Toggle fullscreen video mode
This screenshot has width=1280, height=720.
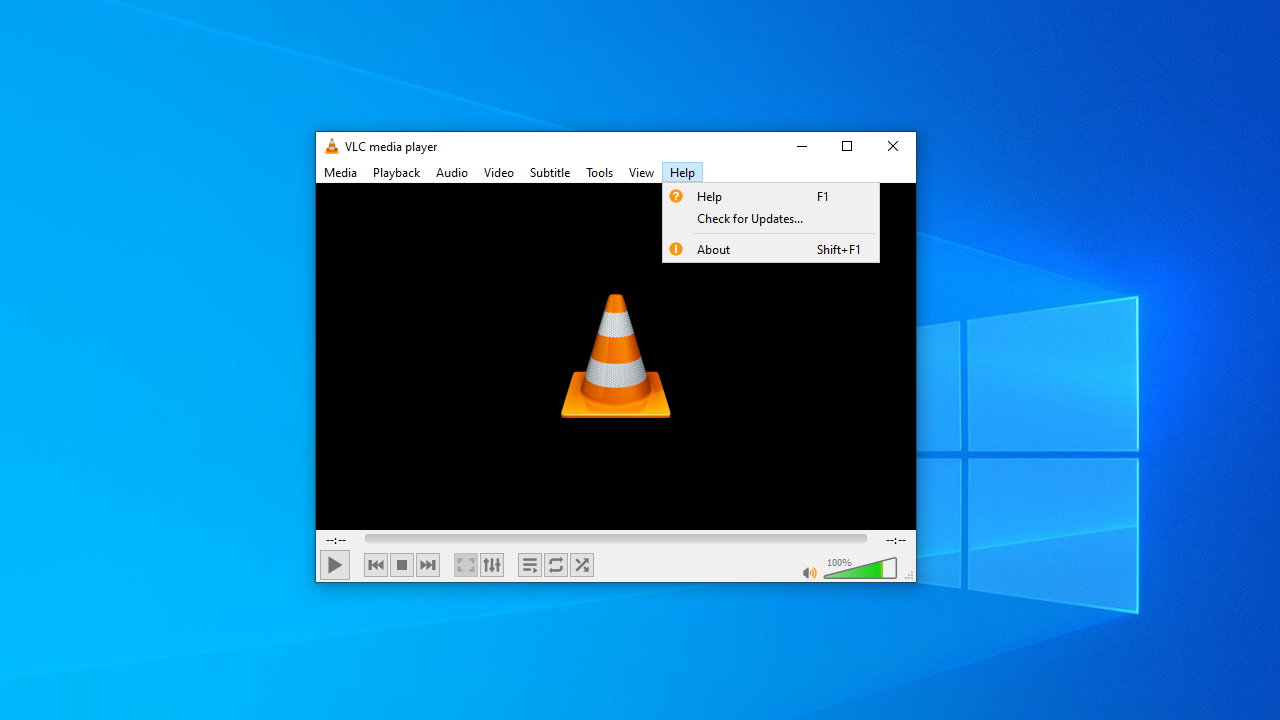coord(466,565)
